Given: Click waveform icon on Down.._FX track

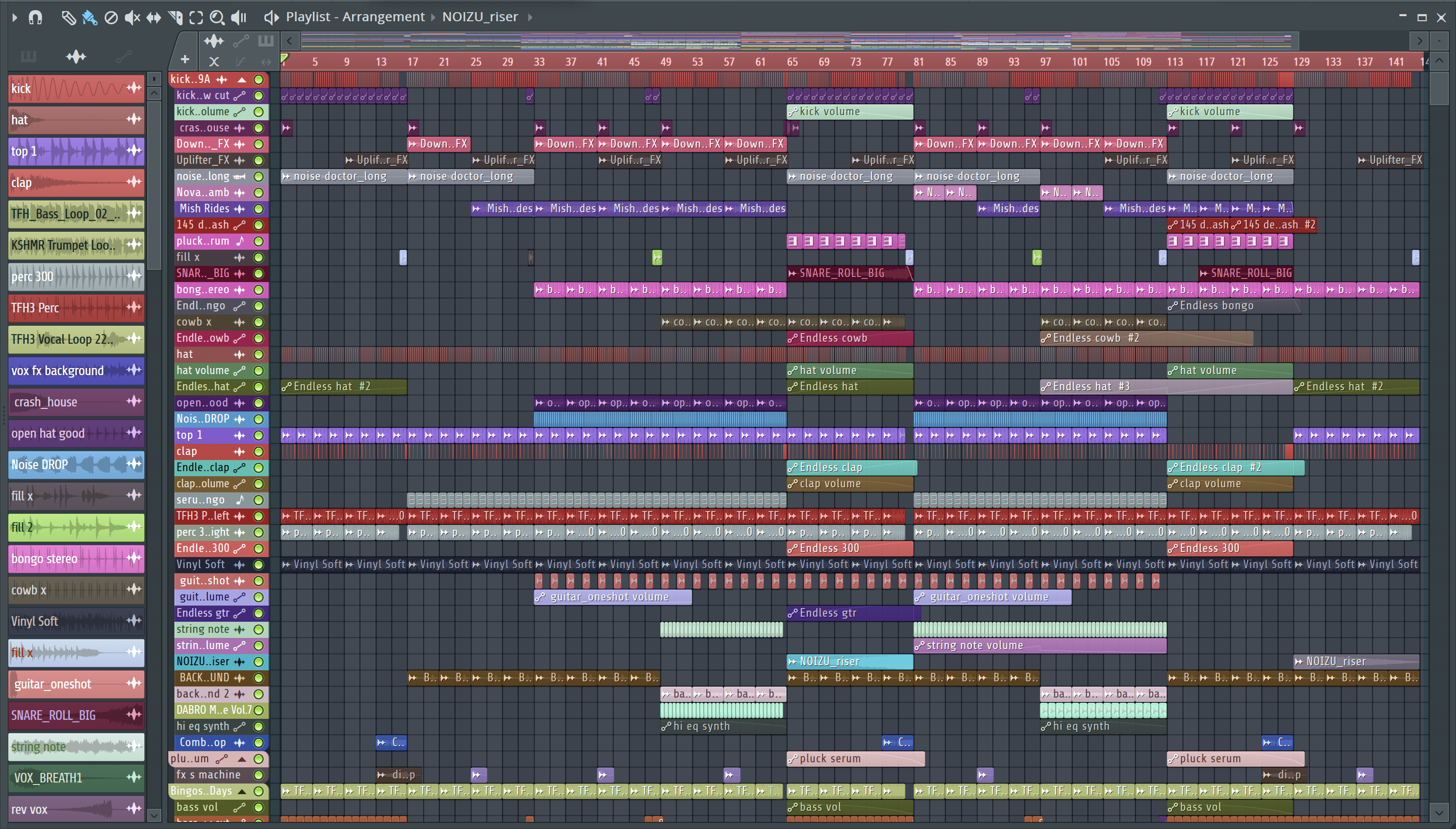Looking at the screenshot, I should 240,144.
